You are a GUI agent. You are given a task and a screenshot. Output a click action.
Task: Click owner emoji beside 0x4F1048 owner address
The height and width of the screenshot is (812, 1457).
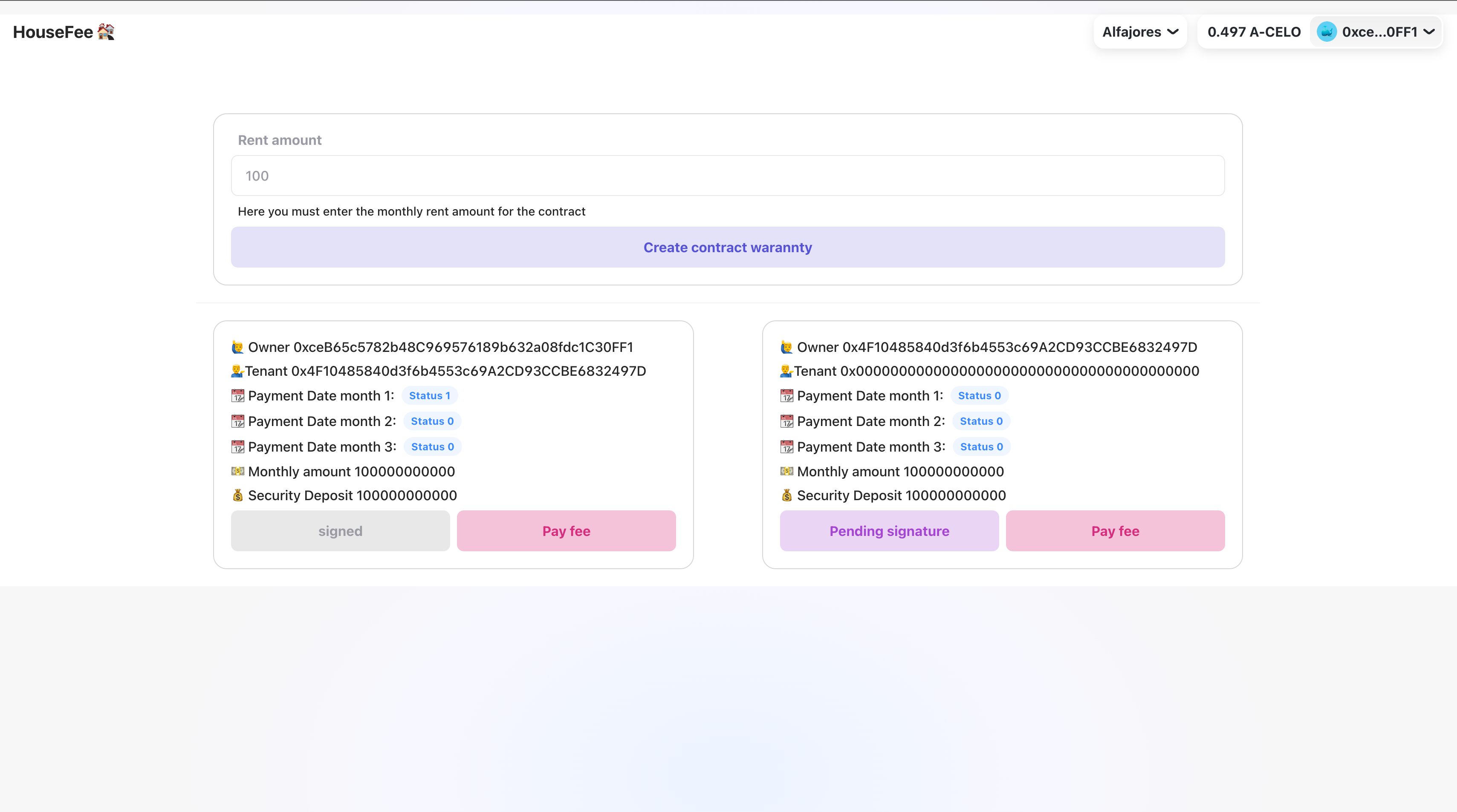786,347
